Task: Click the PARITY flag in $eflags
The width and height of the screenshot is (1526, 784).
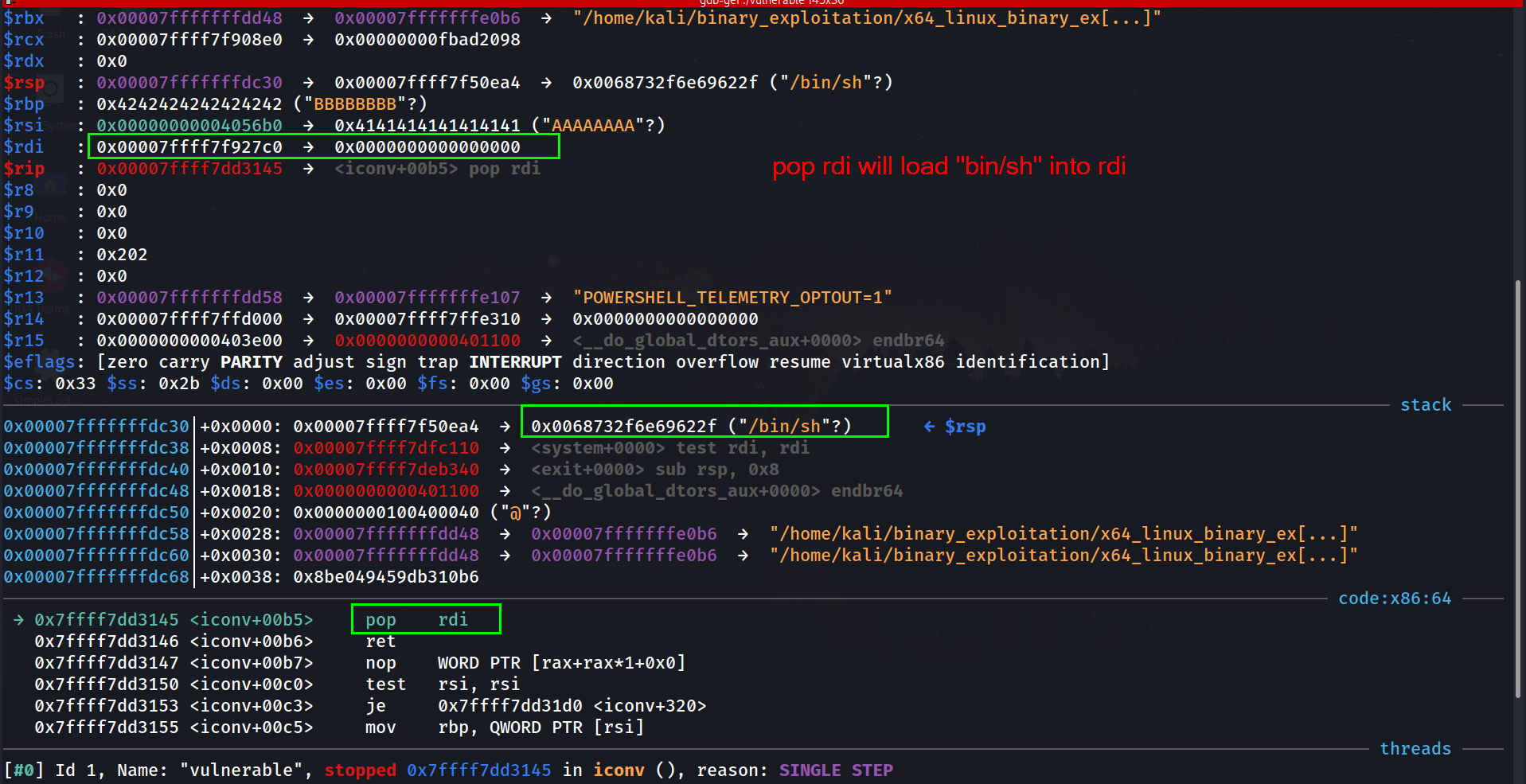Action: (x=251, y=362)
